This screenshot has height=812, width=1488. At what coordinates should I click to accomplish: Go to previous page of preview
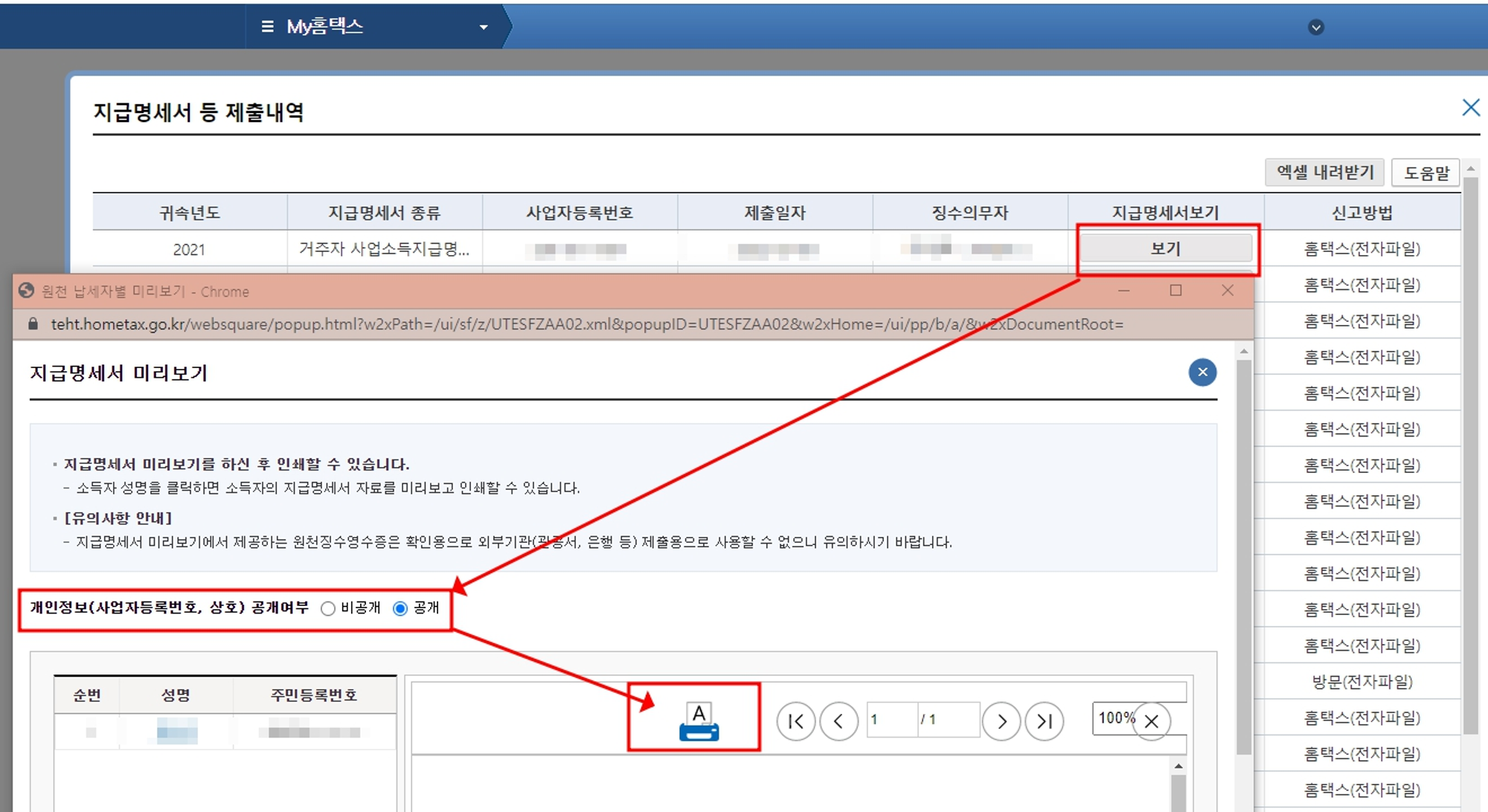(838, 721)
